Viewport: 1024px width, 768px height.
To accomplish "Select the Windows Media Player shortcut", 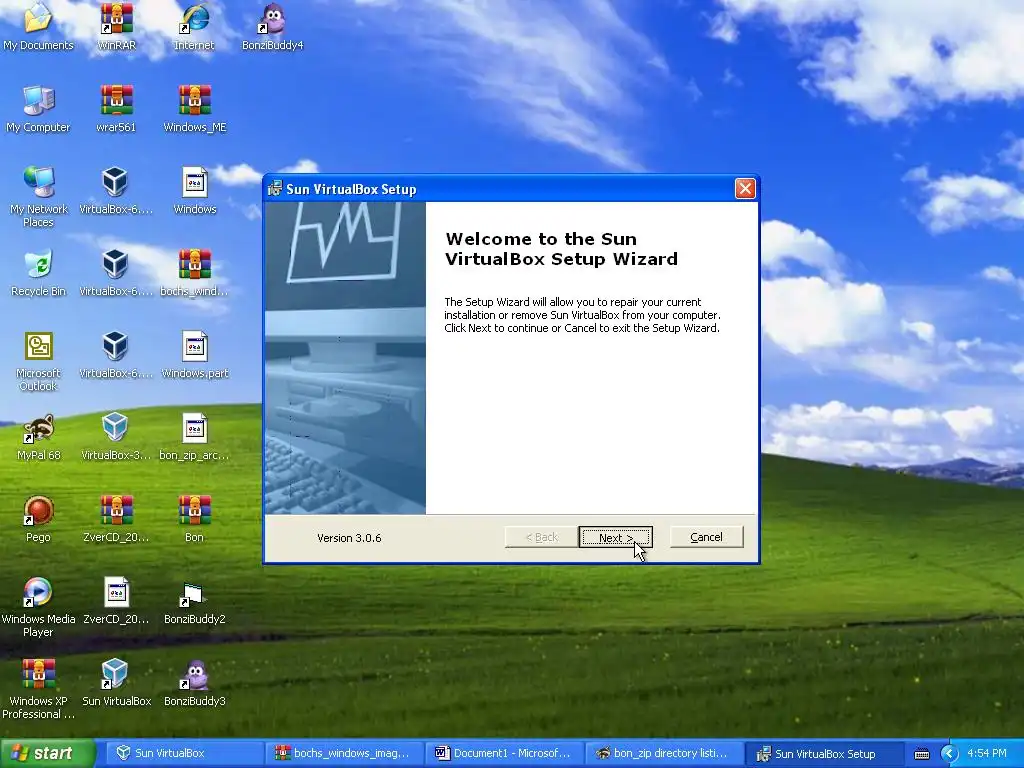I will pos(38,607).
